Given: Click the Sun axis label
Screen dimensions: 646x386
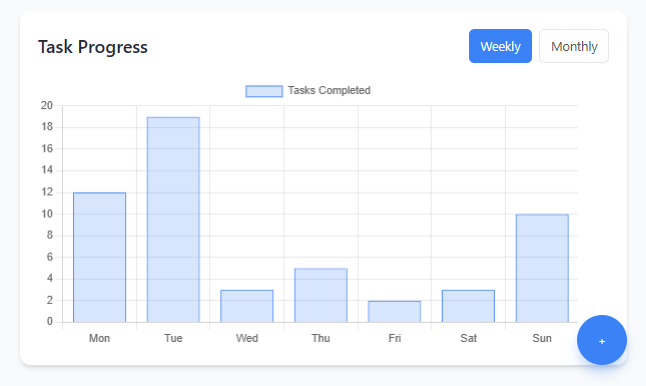Looking at the screenshot, I should [x=542, y=338].
